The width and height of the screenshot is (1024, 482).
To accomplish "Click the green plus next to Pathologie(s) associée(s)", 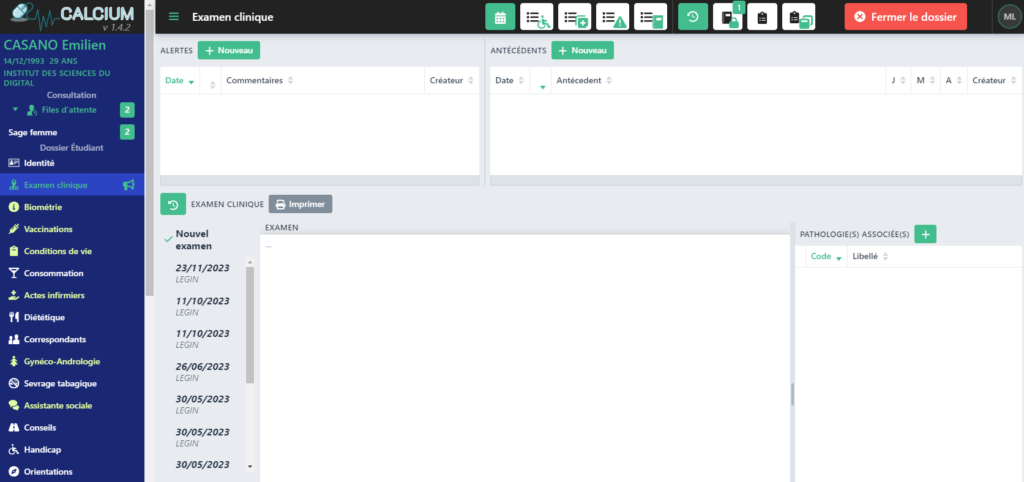I will [x=926, y=234].
